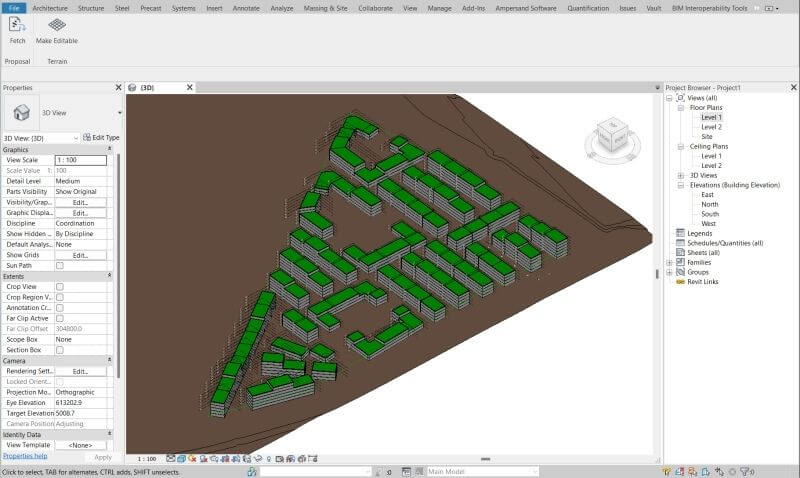Click the Edit Type button
The height and width of the screenshot is (478, 800).
[101, 138]
